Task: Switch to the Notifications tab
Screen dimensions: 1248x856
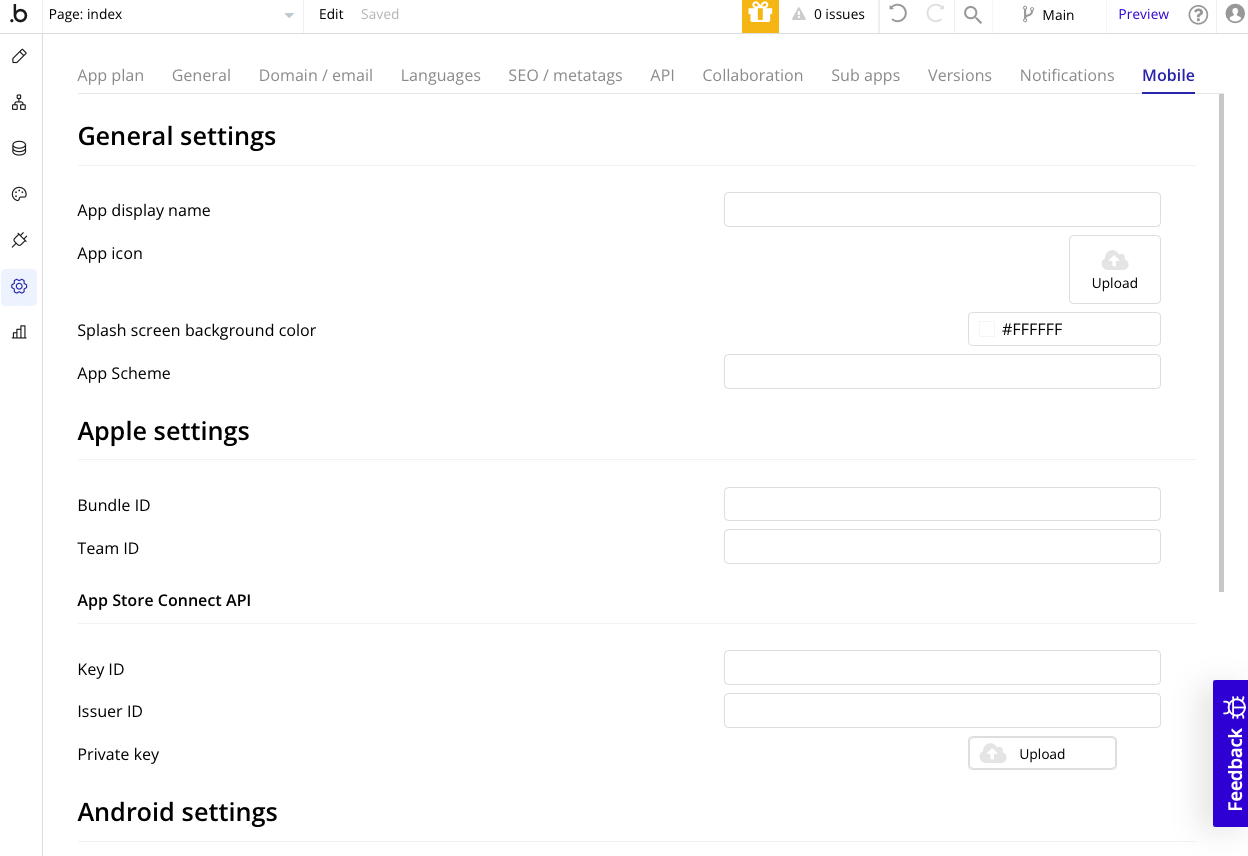Action: click(1067, 75)
